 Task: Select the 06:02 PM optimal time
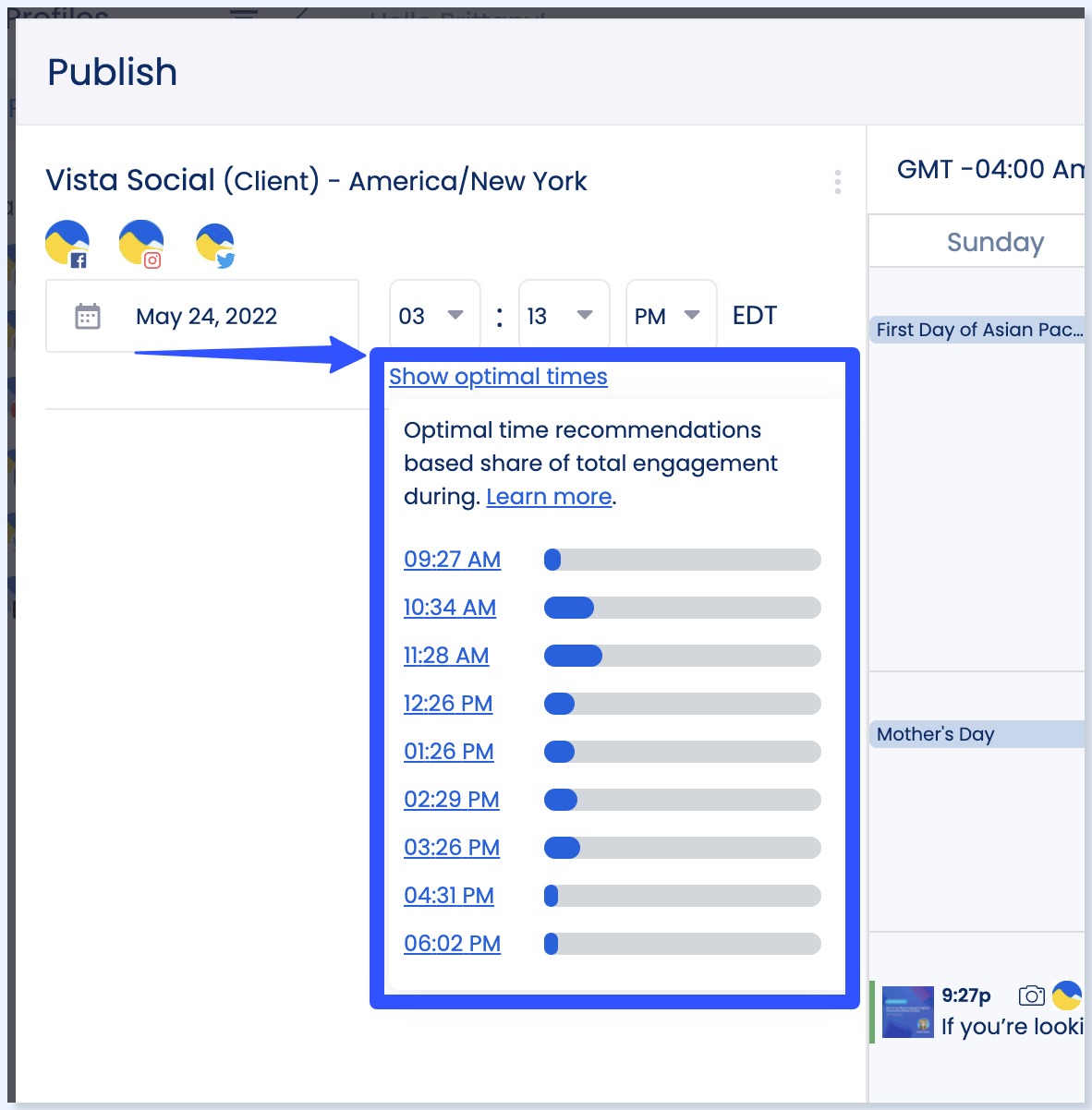coord(452,944)
